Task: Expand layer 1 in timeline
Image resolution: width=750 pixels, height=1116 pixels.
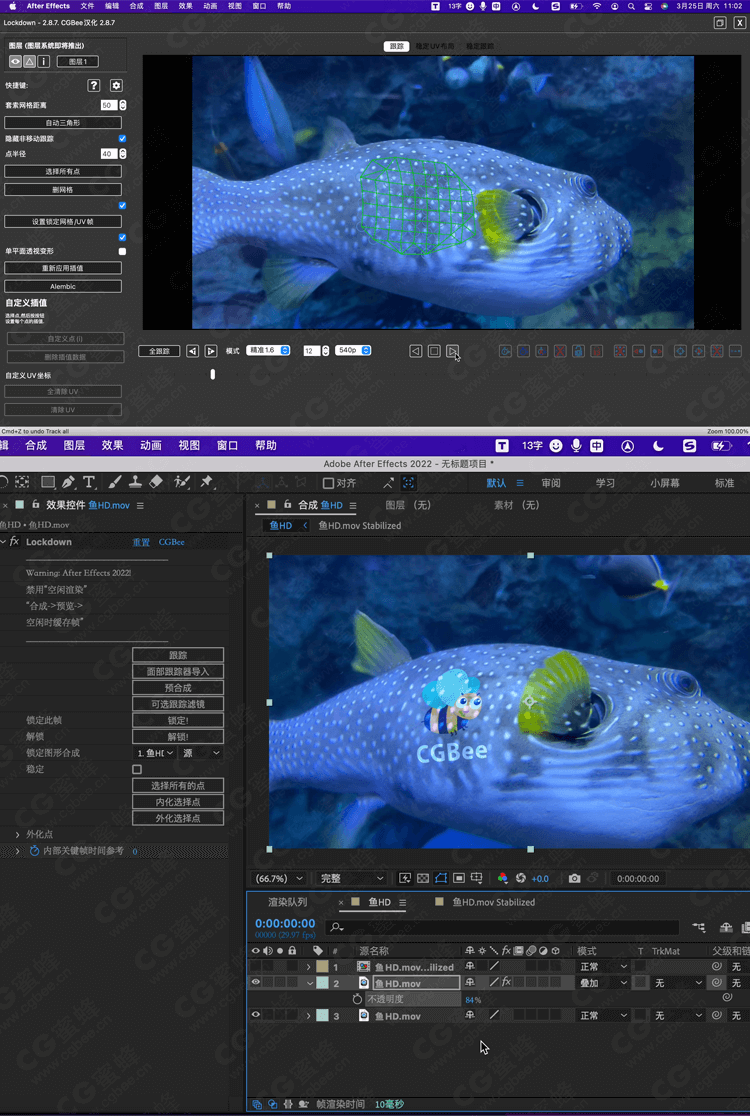Action: tap(309, 967)
